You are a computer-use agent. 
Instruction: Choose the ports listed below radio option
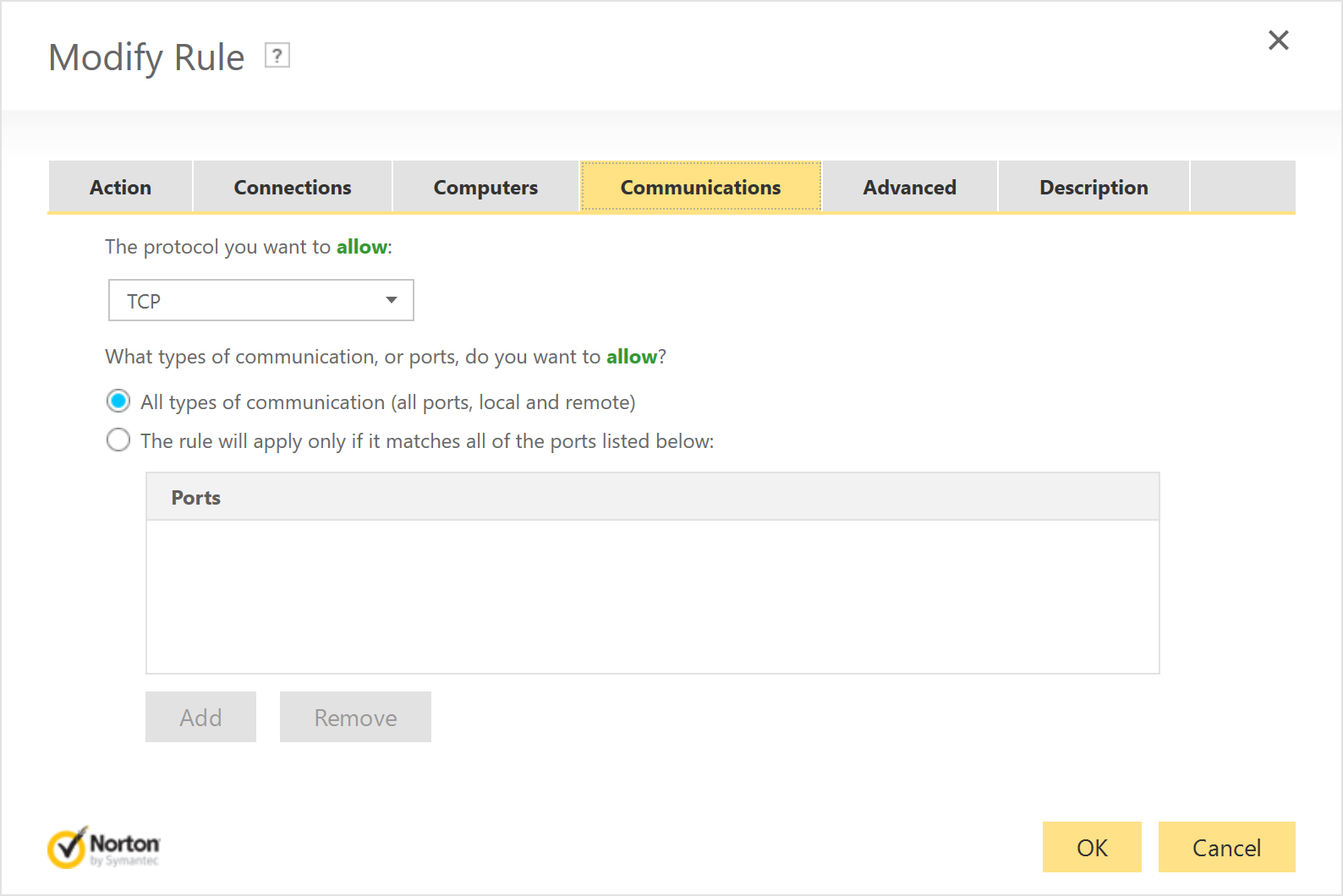pos(118,440)
